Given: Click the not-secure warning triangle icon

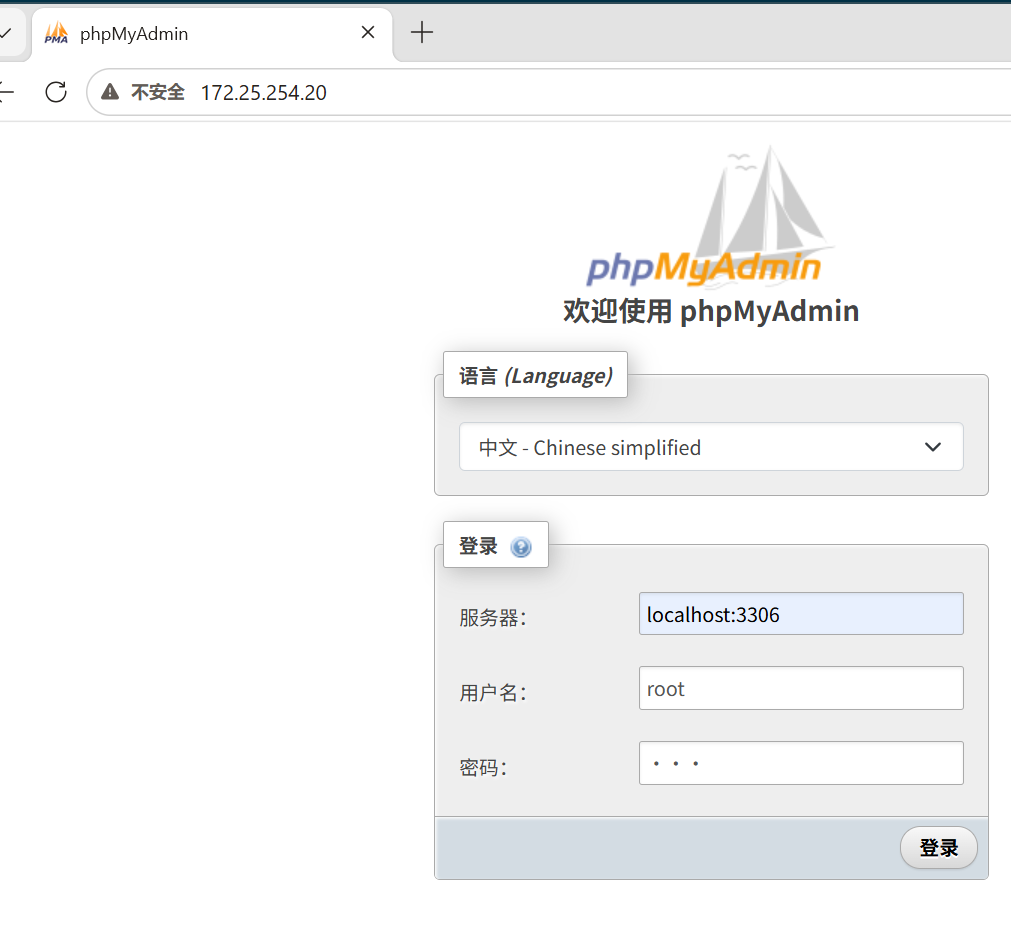Looking at the screenshot, I should [x=110, y=92].
